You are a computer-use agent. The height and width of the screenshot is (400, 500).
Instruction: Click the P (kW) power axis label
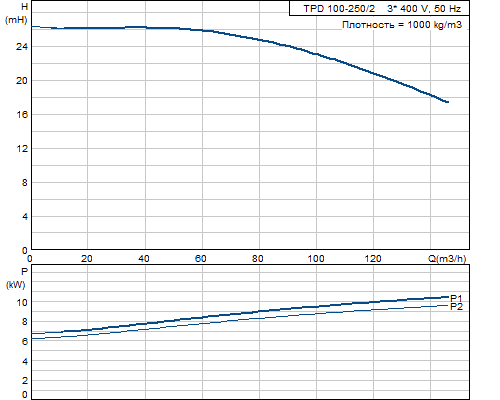[x=16, y=278]
